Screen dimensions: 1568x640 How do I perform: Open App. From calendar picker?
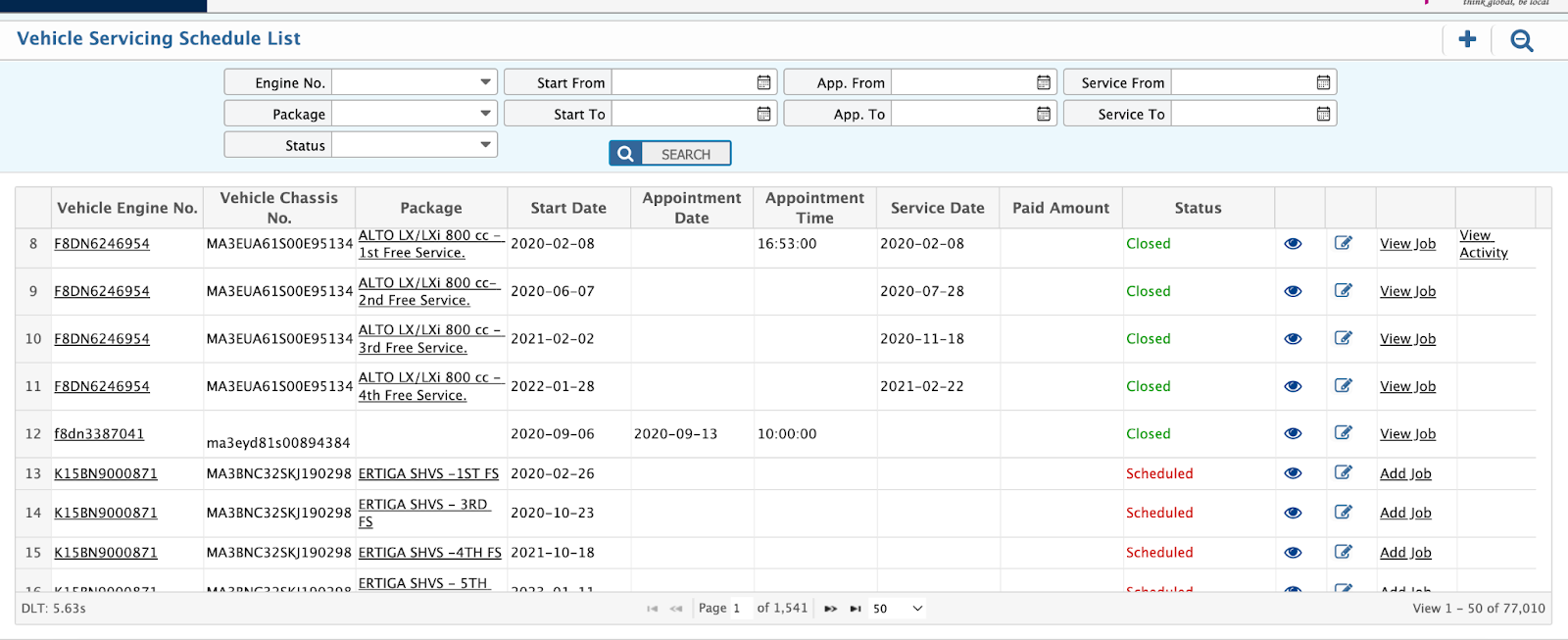coord(1044,82)
